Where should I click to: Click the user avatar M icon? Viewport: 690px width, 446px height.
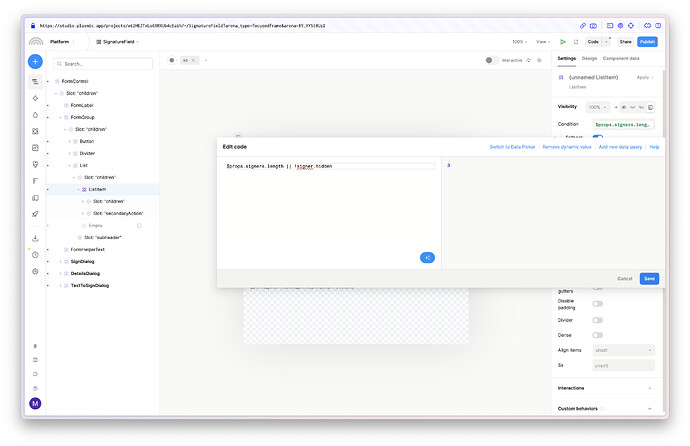pos(35,403)
